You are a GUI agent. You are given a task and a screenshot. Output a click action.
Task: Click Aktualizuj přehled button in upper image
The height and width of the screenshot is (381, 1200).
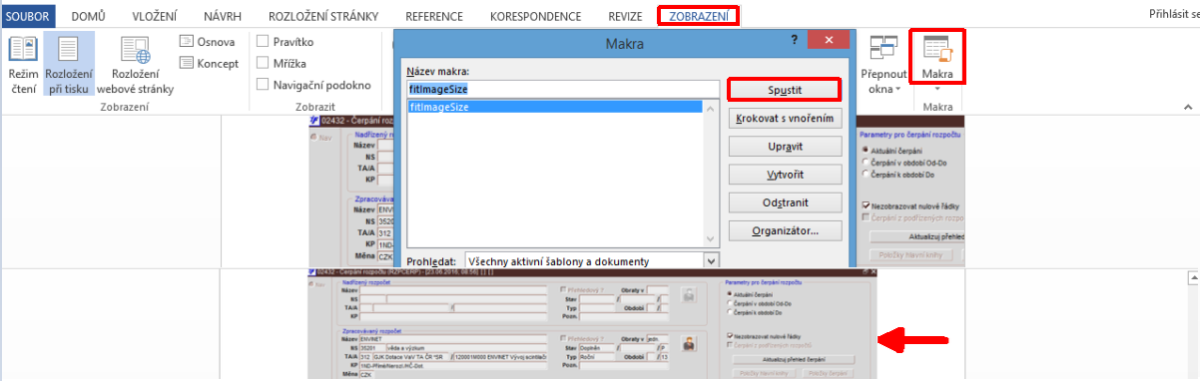[916, 237]
